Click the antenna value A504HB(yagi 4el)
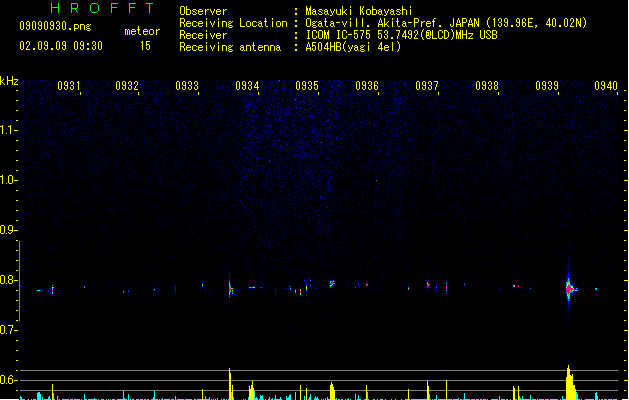The height and width of the screenshot is (400, 629). 353,47
